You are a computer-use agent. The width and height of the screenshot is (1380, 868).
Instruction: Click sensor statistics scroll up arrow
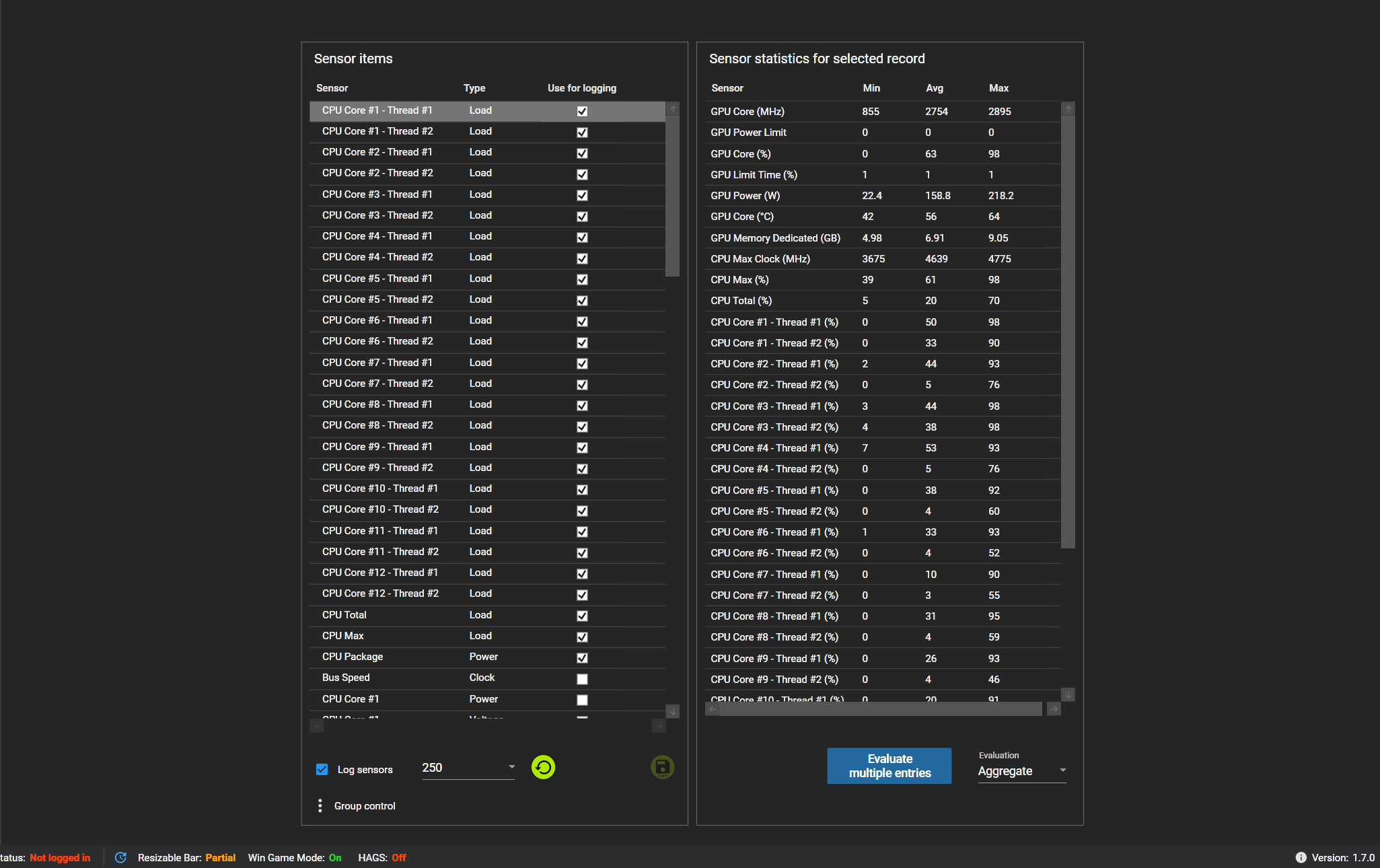(x=1068, y=109)
